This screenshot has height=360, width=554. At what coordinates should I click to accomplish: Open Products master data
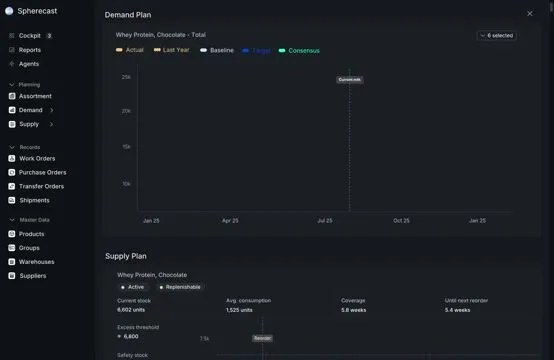pos(31,234)
